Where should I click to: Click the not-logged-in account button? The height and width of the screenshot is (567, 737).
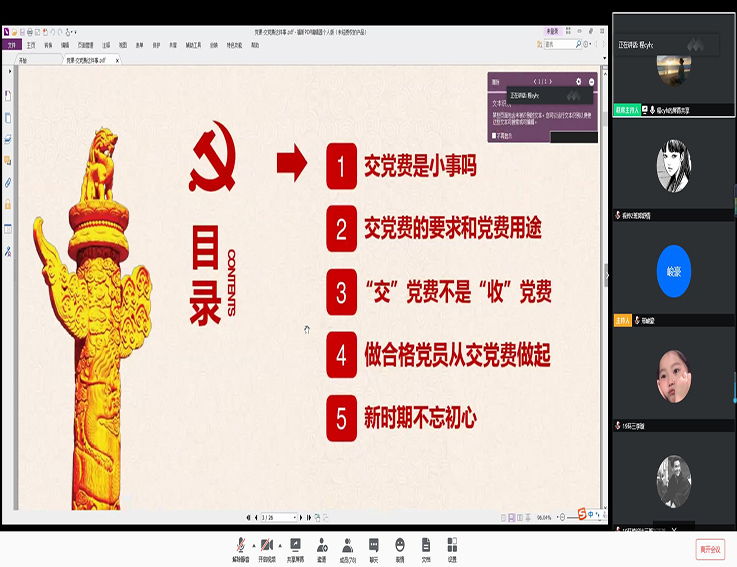(x=552, y=32)
